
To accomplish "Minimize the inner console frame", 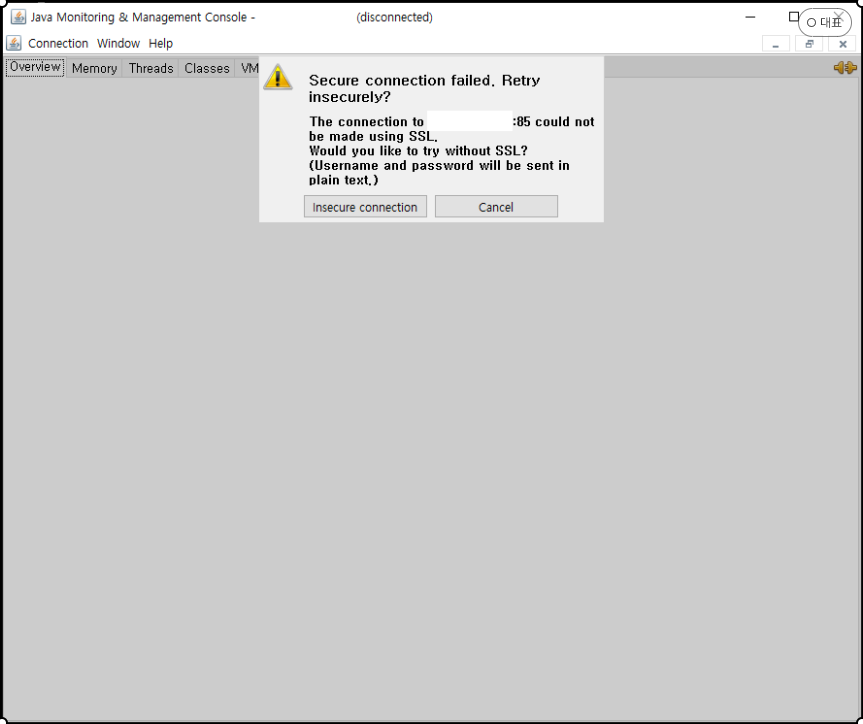I will point(775,44).
